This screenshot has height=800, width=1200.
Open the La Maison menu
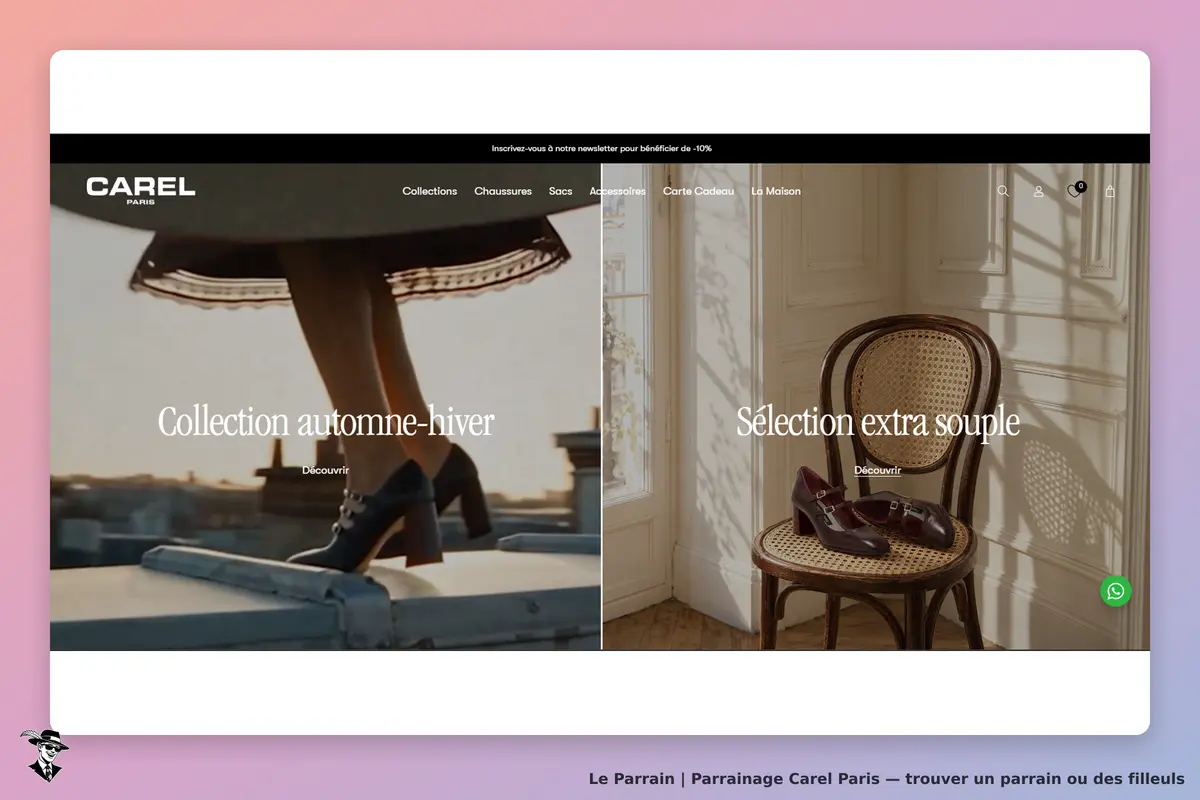pos(776,191)
